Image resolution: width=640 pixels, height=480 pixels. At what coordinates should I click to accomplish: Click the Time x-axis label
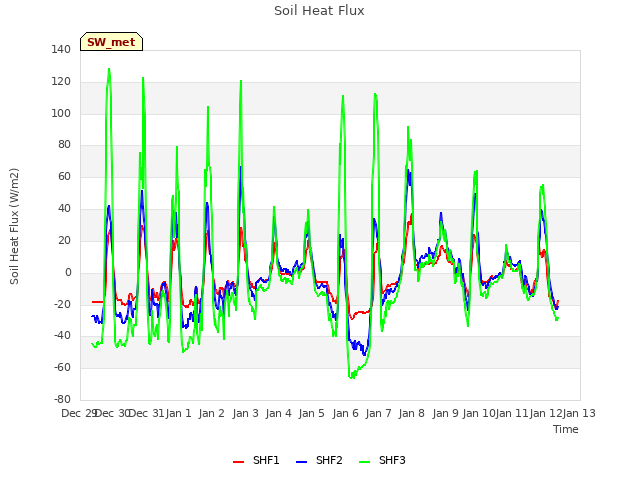pyautogui.click(x=566, y=429)
